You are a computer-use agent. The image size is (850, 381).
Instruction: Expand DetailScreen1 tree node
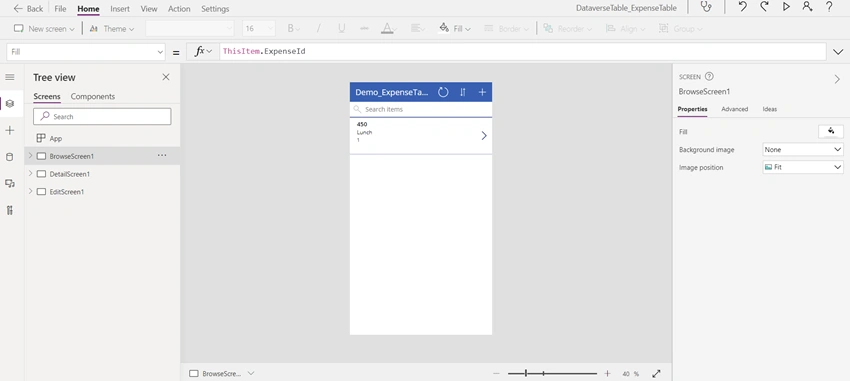point(30,174)
